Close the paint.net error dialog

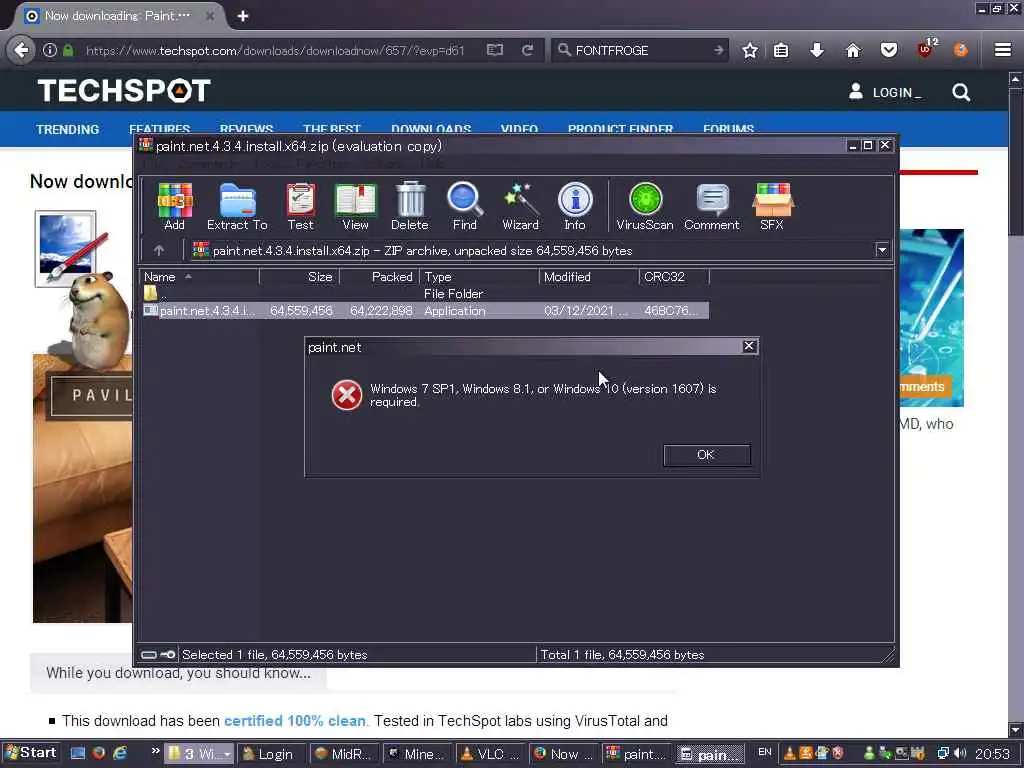click(x=749, y=346)
